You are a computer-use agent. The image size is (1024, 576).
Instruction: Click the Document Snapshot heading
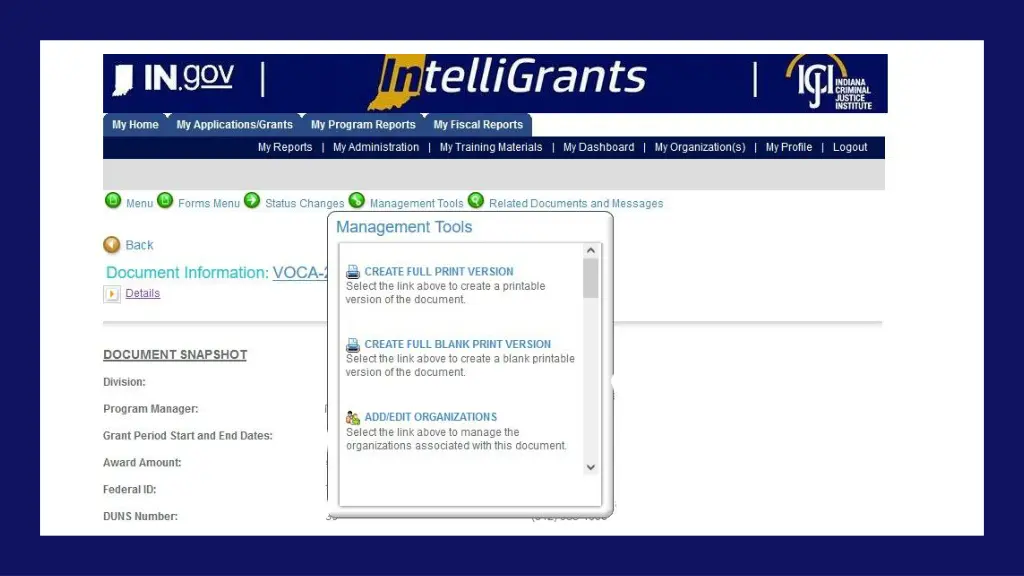coord(175,355)
